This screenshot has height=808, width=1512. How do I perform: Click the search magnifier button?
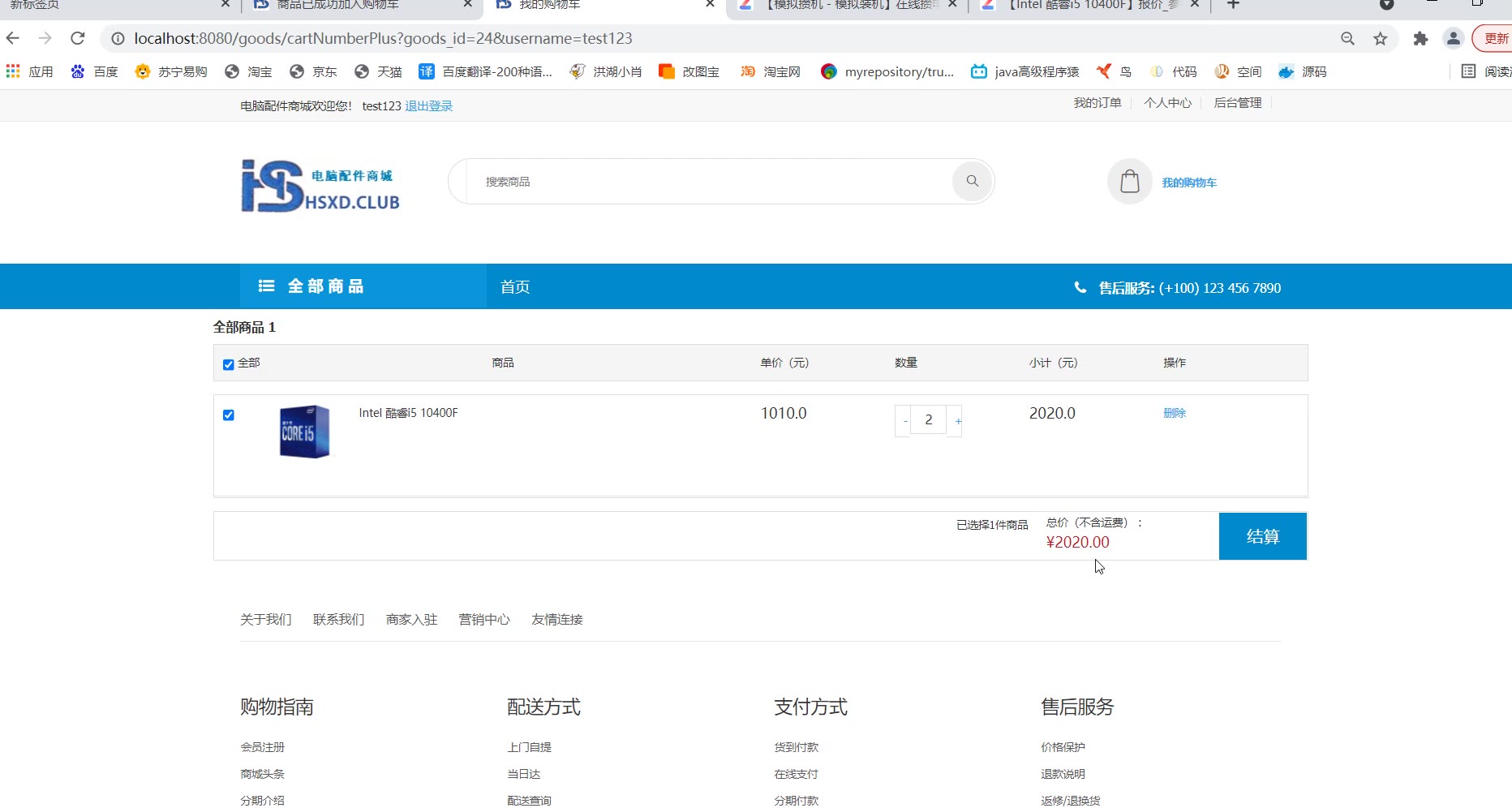coord(972,181)
